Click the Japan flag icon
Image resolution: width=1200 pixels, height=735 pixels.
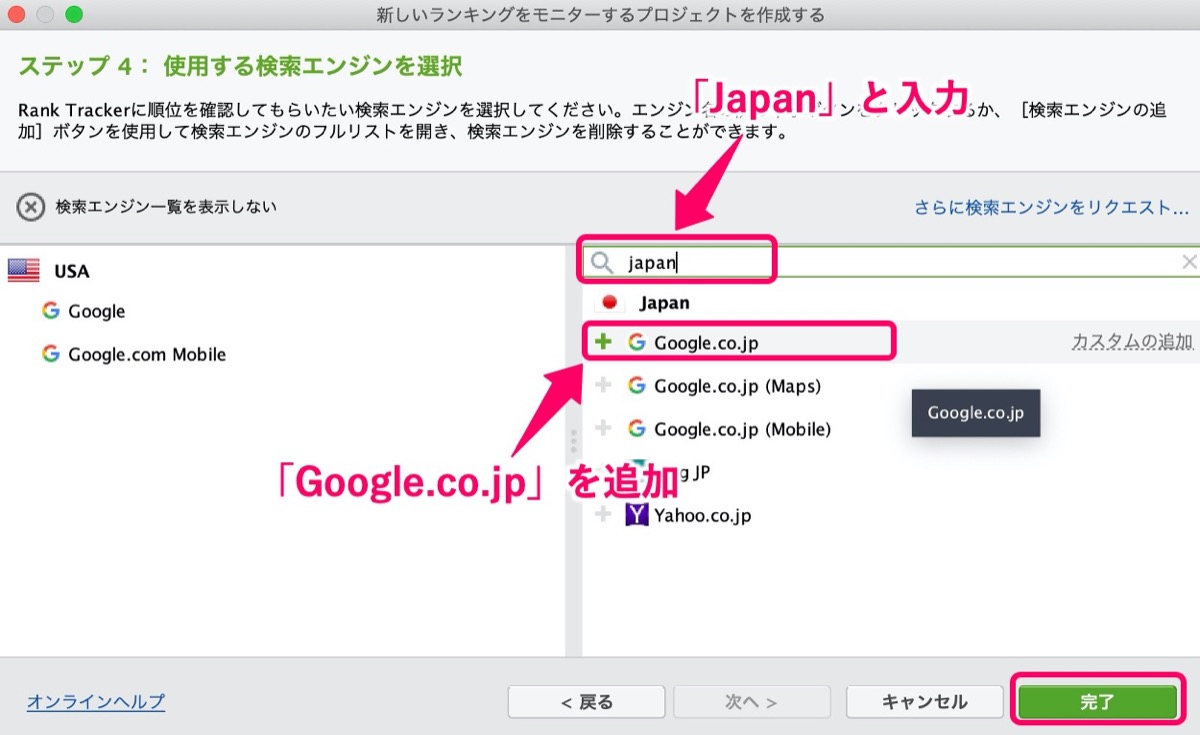(x=610, y=302)
